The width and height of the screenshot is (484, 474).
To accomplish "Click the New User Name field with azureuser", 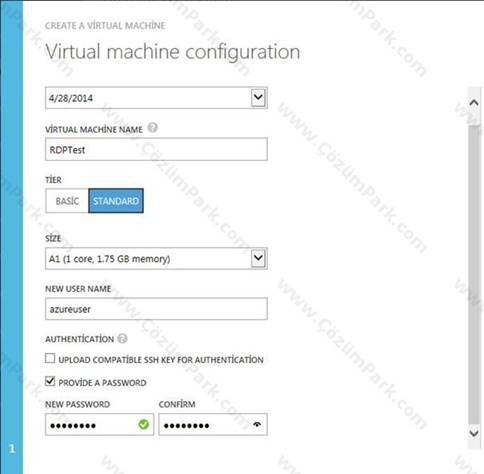I will coord(156,309).
